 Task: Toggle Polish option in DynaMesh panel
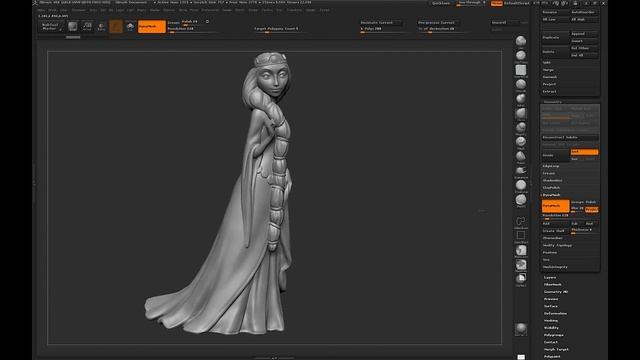tap(591, 202)
